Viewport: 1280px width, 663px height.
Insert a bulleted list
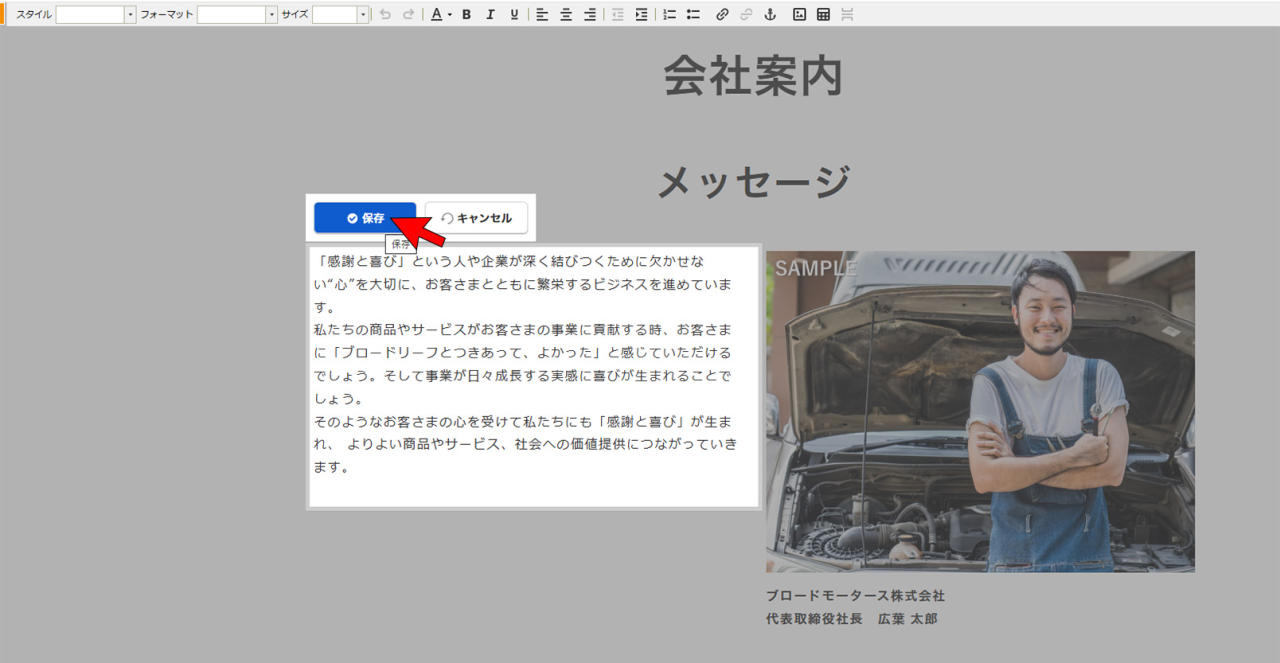tap(694, 15)
